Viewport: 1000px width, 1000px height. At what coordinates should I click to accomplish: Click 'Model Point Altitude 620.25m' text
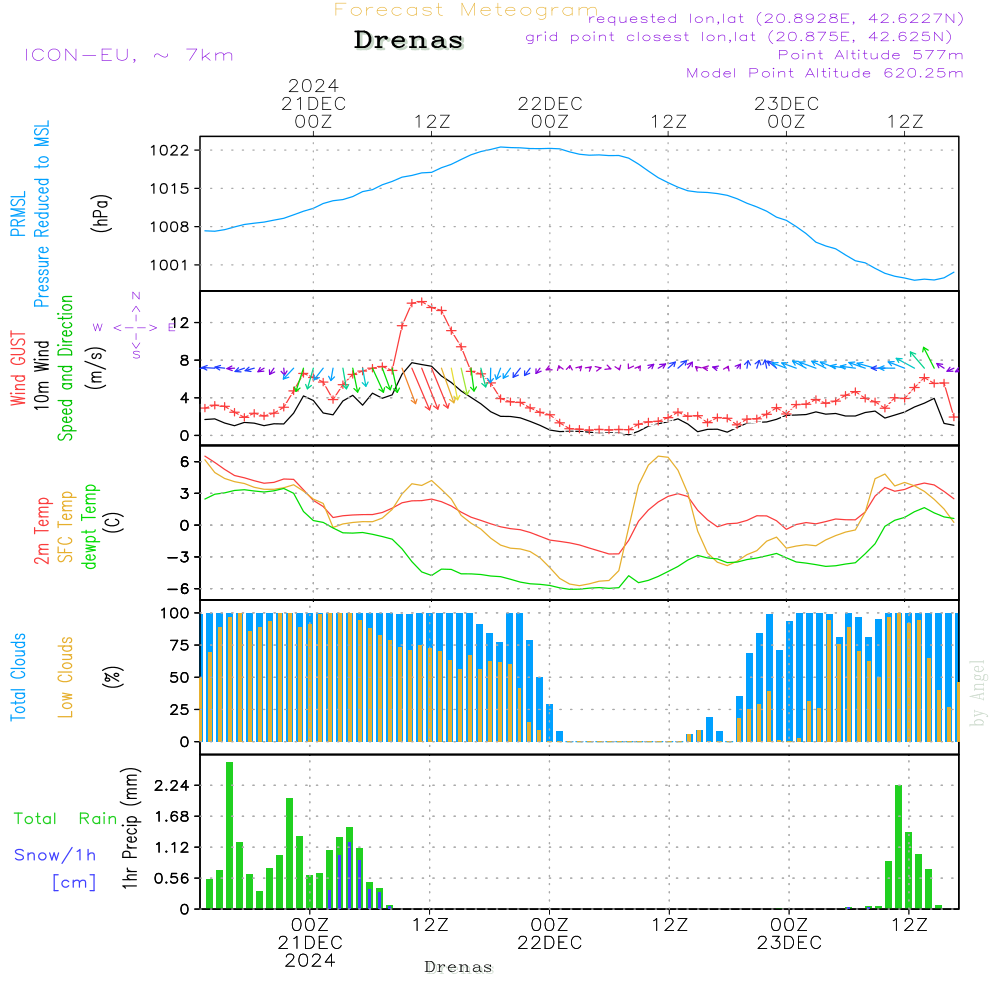[825, 73]
